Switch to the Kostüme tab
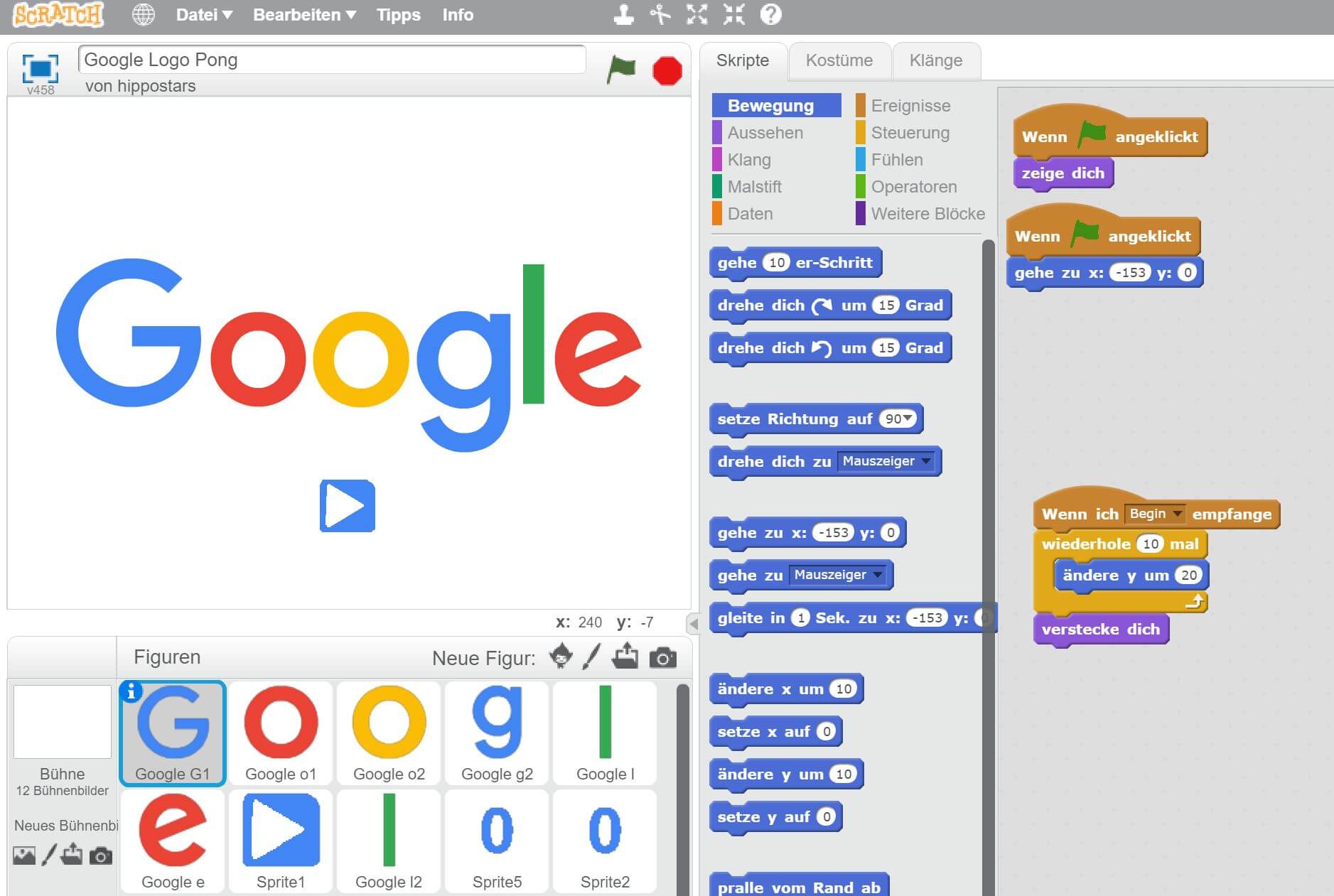 (x=839, y=60)
